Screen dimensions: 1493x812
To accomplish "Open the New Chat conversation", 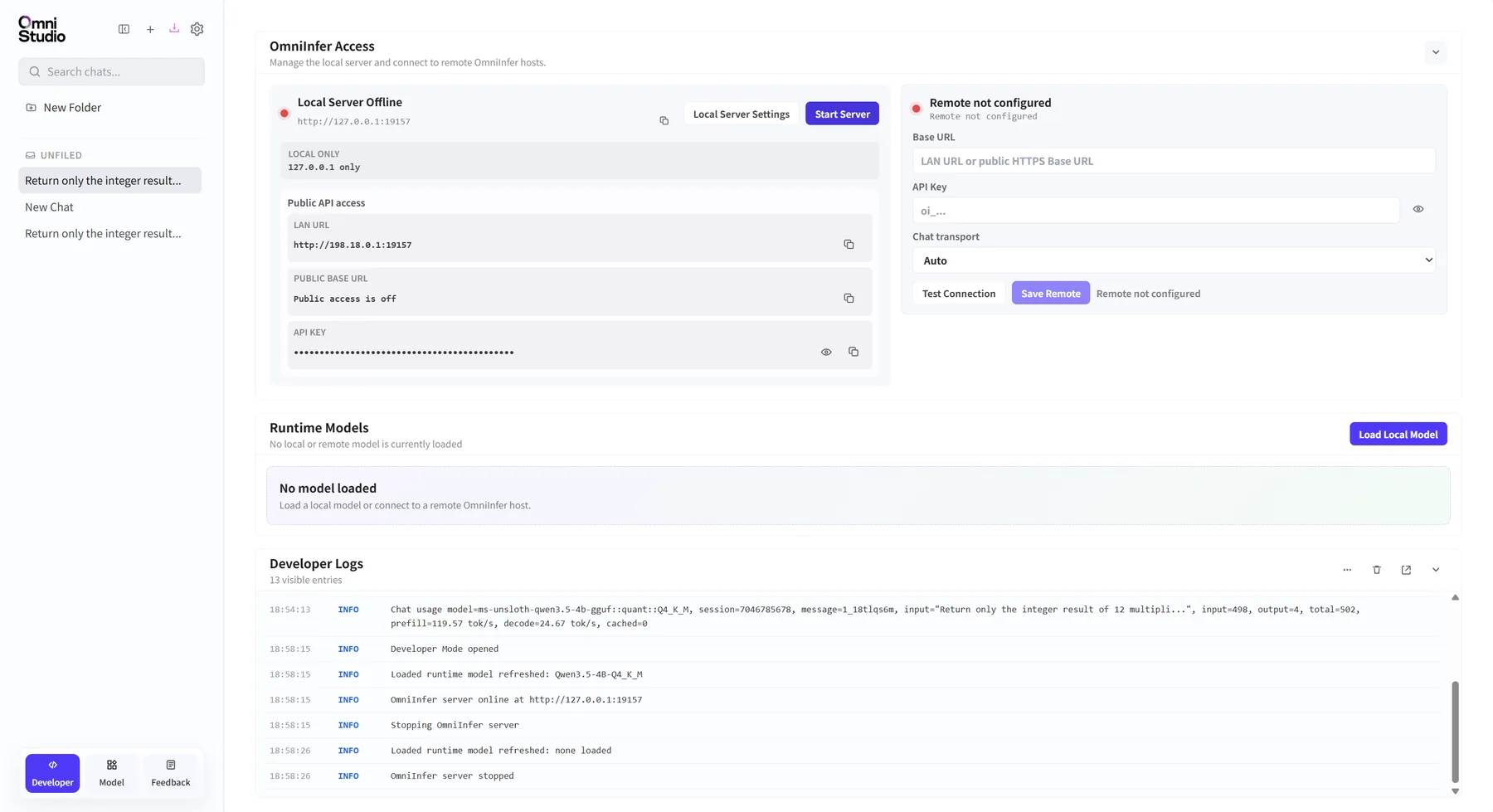I will point(109,207).
